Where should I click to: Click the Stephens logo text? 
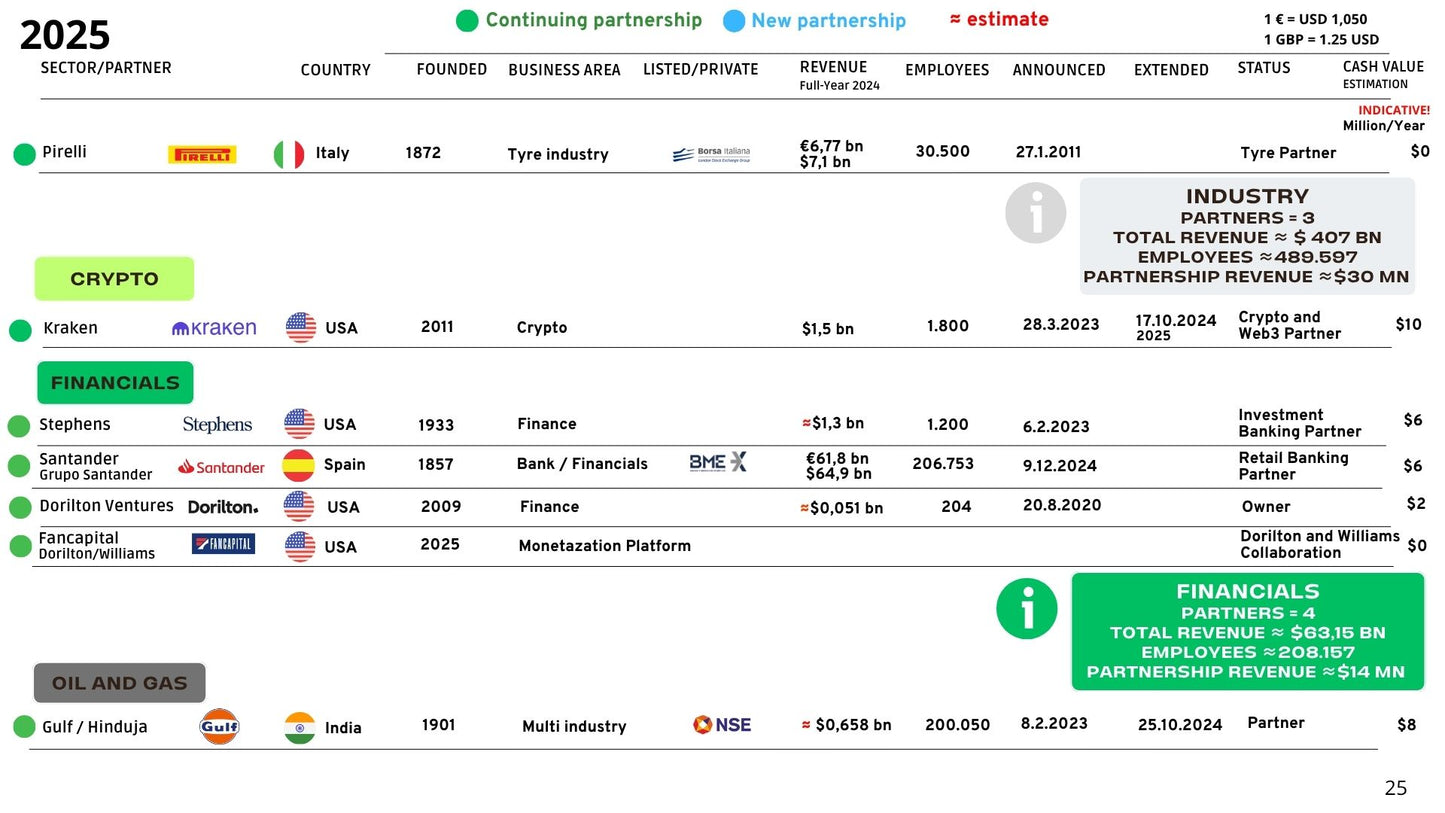coord(217,425)
